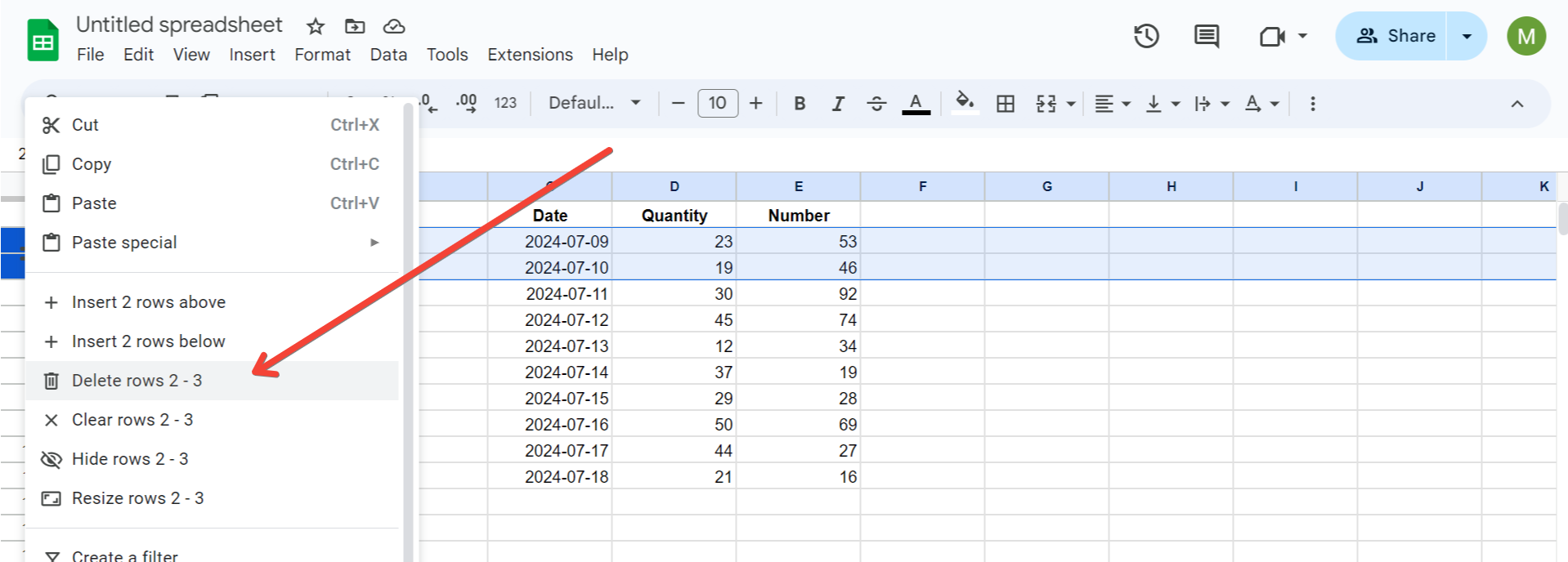
Task: Click the cell containing 2024-07-13
Action: coord(550,346)
